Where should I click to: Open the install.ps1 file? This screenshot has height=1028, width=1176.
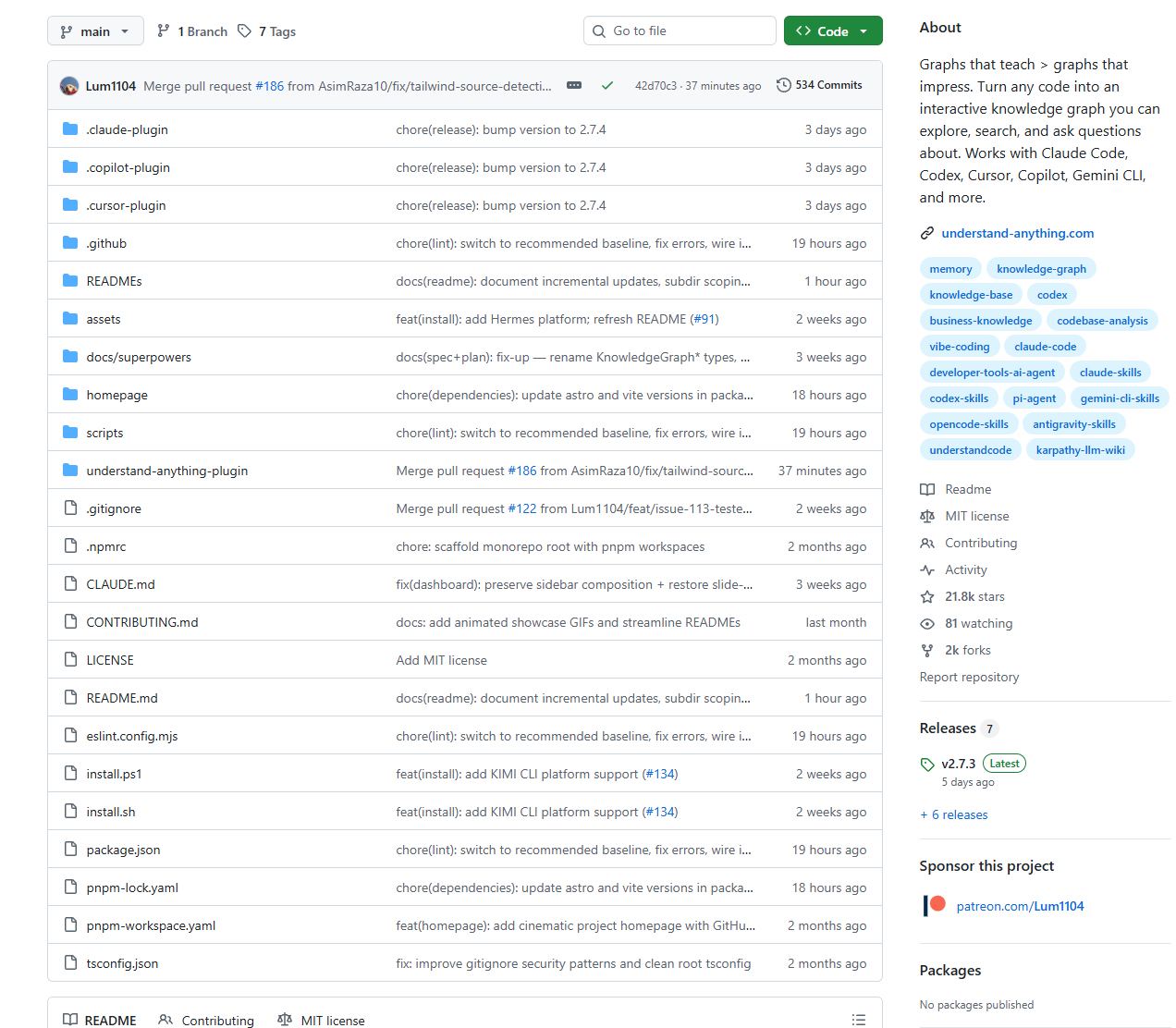point(114,774)
